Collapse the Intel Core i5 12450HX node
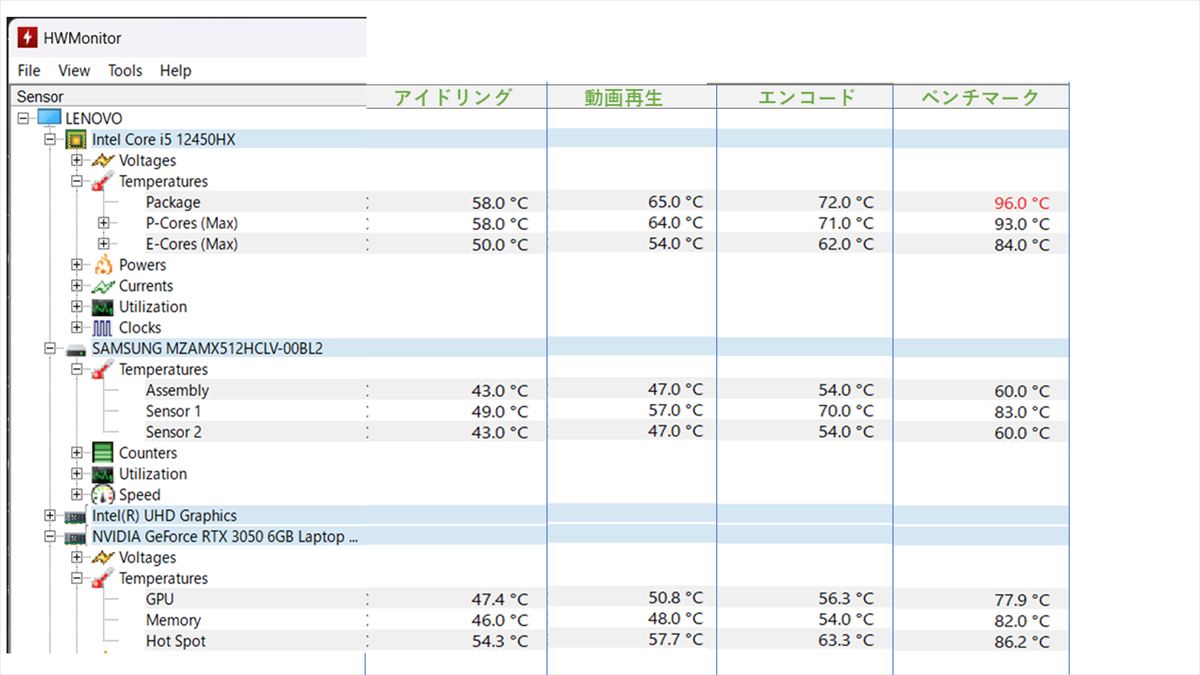This screenshot has height=675, width=1200. pyautogui.click(x=50, y=139)
